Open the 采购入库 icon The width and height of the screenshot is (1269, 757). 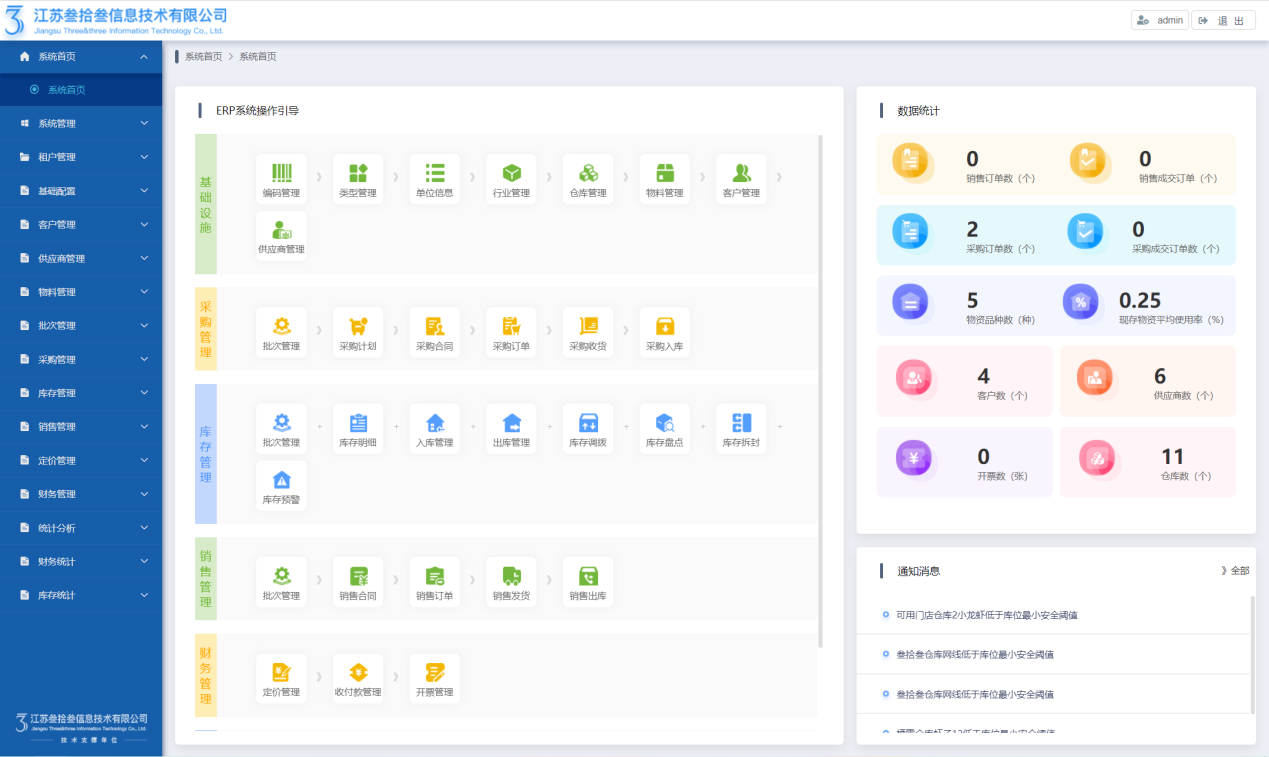[x=665, y=327]
